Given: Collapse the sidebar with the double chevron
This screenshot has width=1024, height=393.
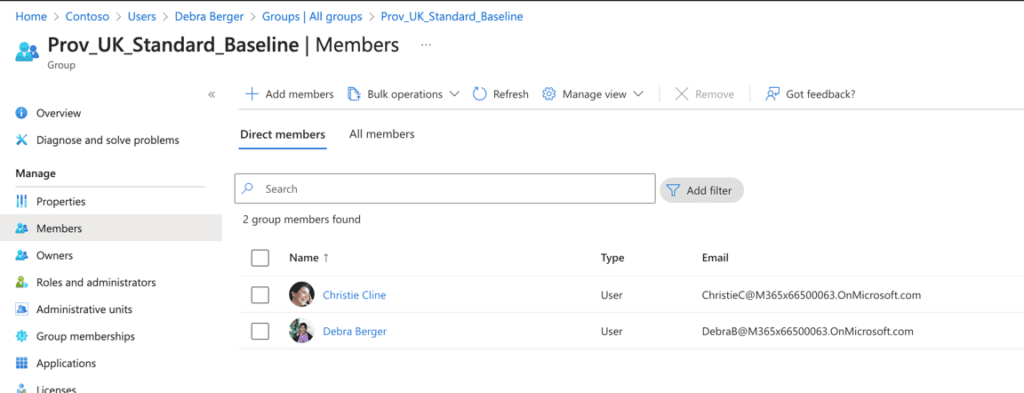Looking at the screenshot, I should tap(212, 95).
